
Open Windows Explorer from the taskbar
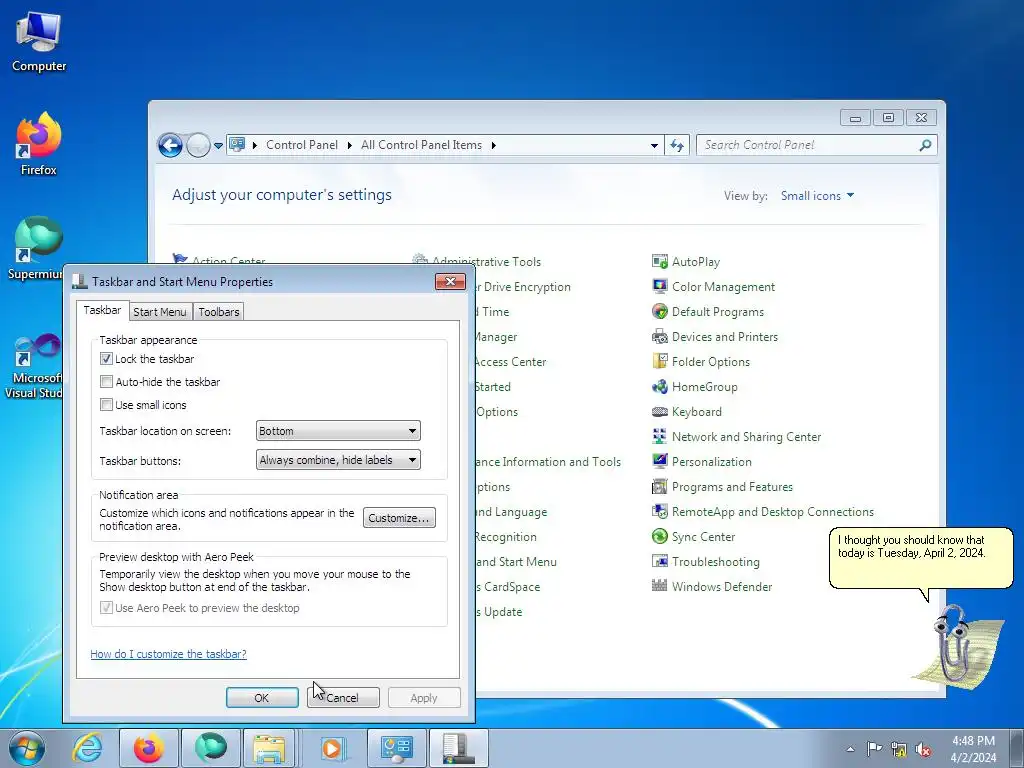tap(269, 748)
